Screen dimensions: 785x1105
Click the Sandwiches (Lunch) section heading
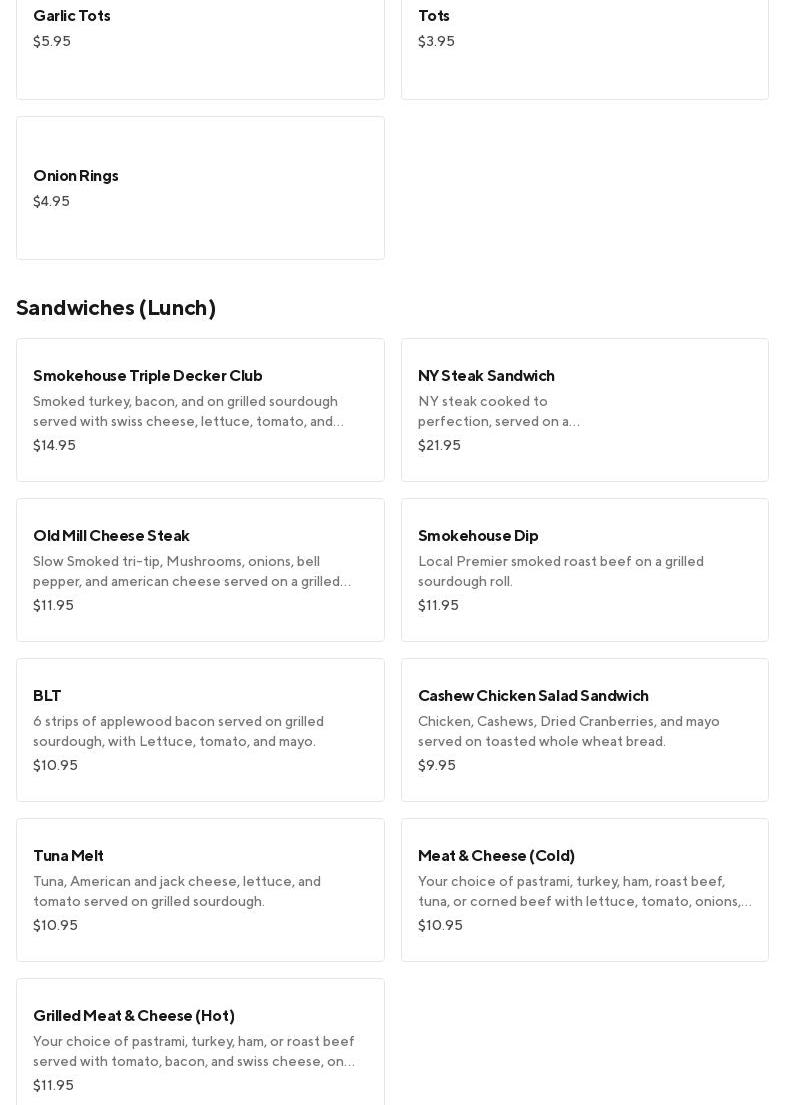116,308
